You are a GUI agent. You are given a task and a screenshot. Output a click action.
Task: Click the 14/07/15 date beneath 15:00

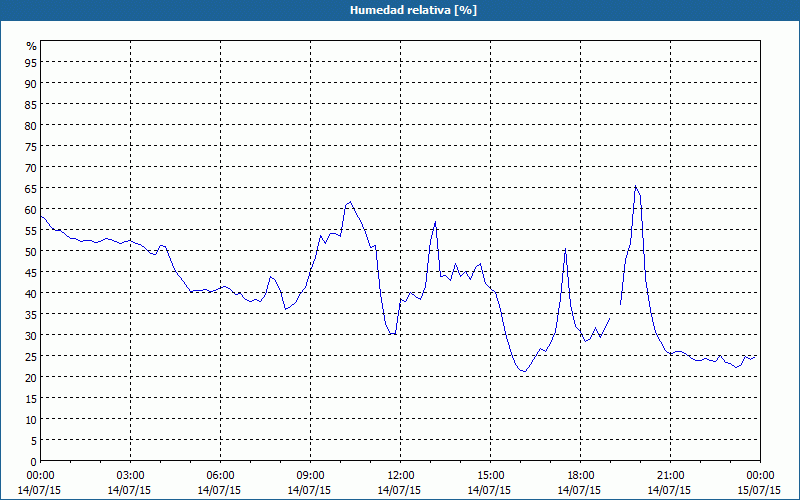pos(490,490)
